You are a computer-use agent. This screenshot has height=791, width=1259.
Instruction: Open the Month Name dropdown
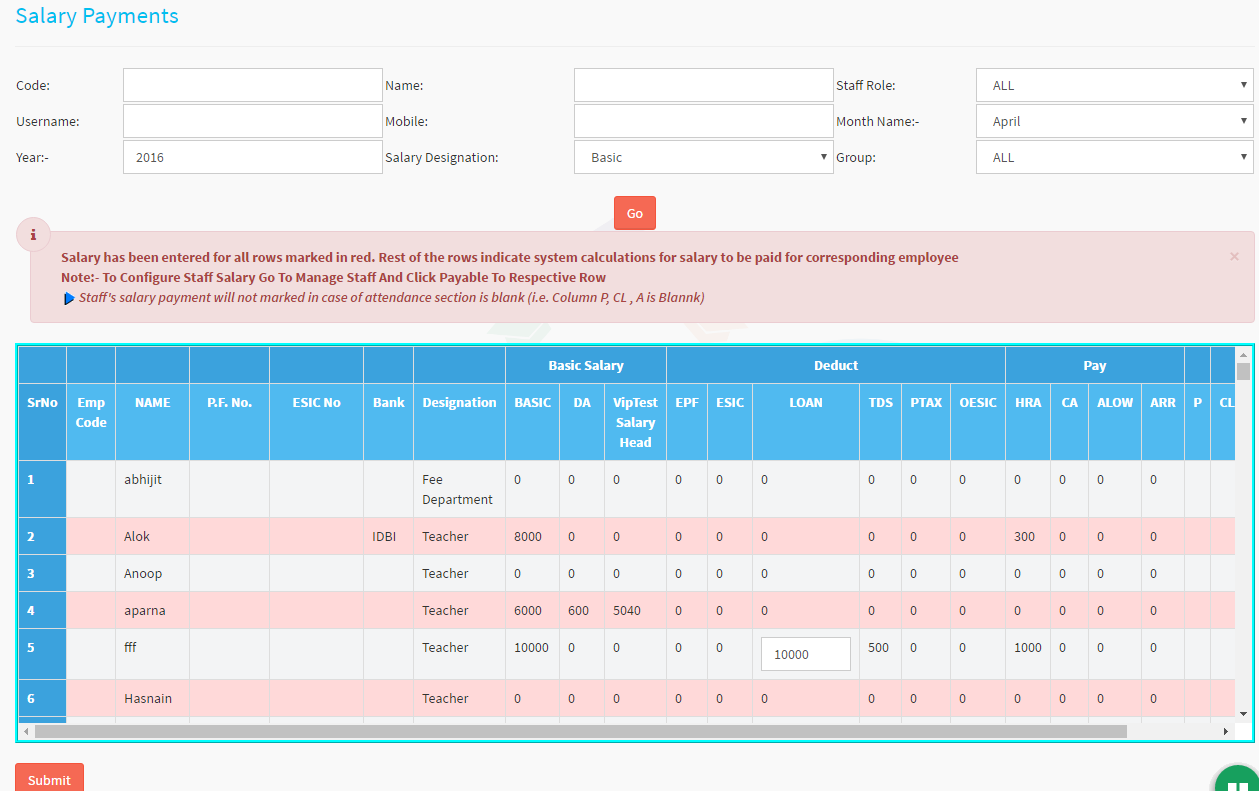[x=1114, y=122]
